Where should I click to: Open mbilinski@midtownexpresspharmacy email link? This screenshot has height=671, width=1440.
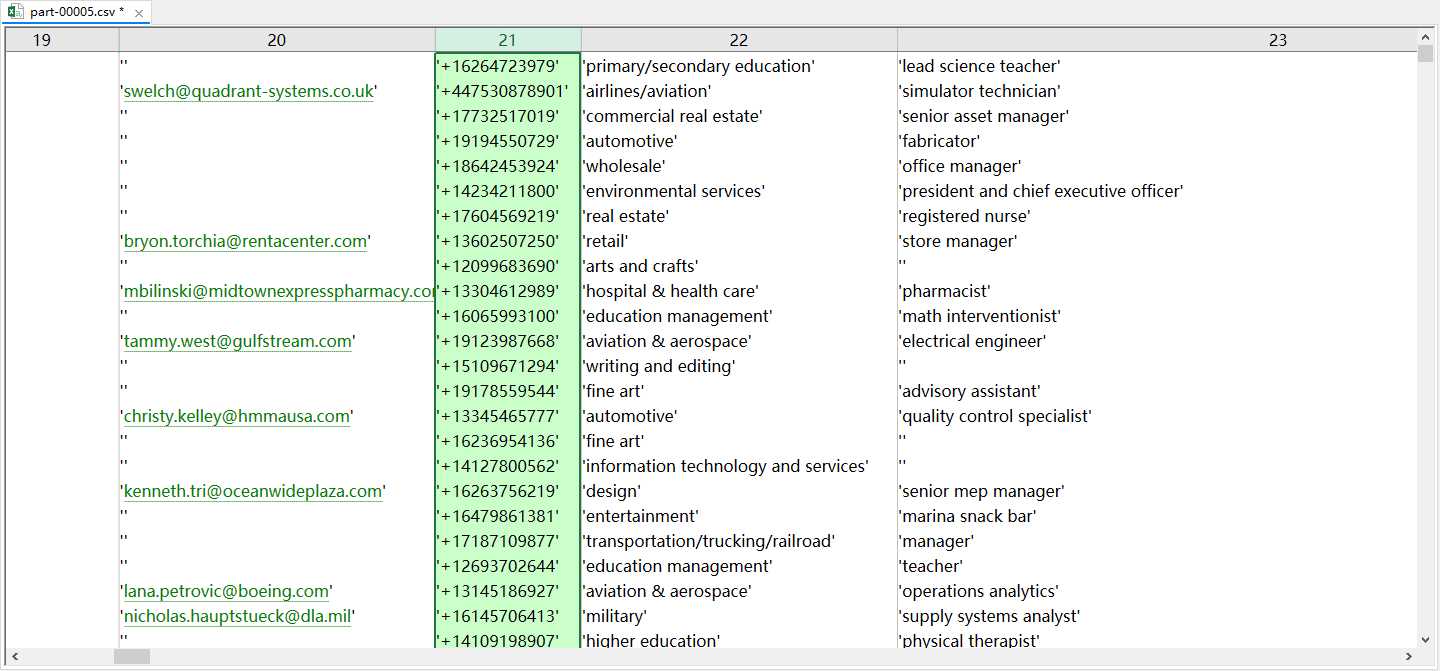[279, 291]
